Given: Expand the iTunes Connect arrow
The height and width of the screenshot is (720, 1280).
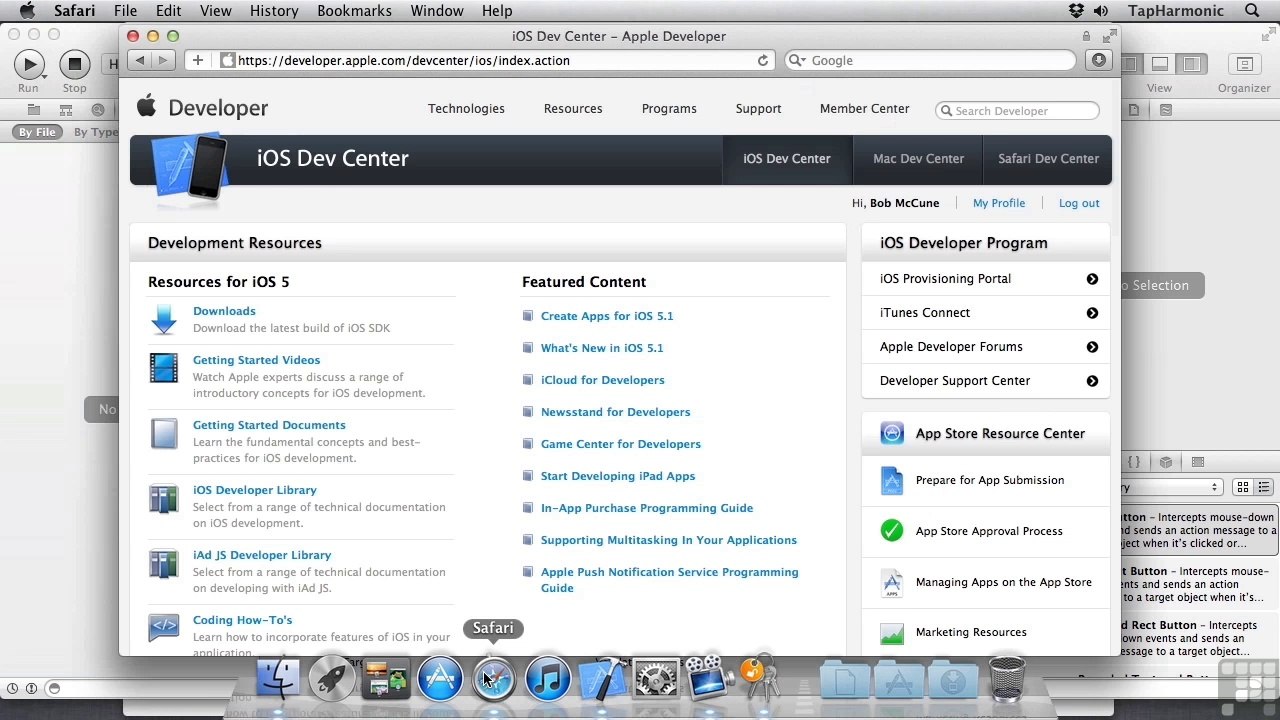Looking at the screenshot, I should point(1092,313).
